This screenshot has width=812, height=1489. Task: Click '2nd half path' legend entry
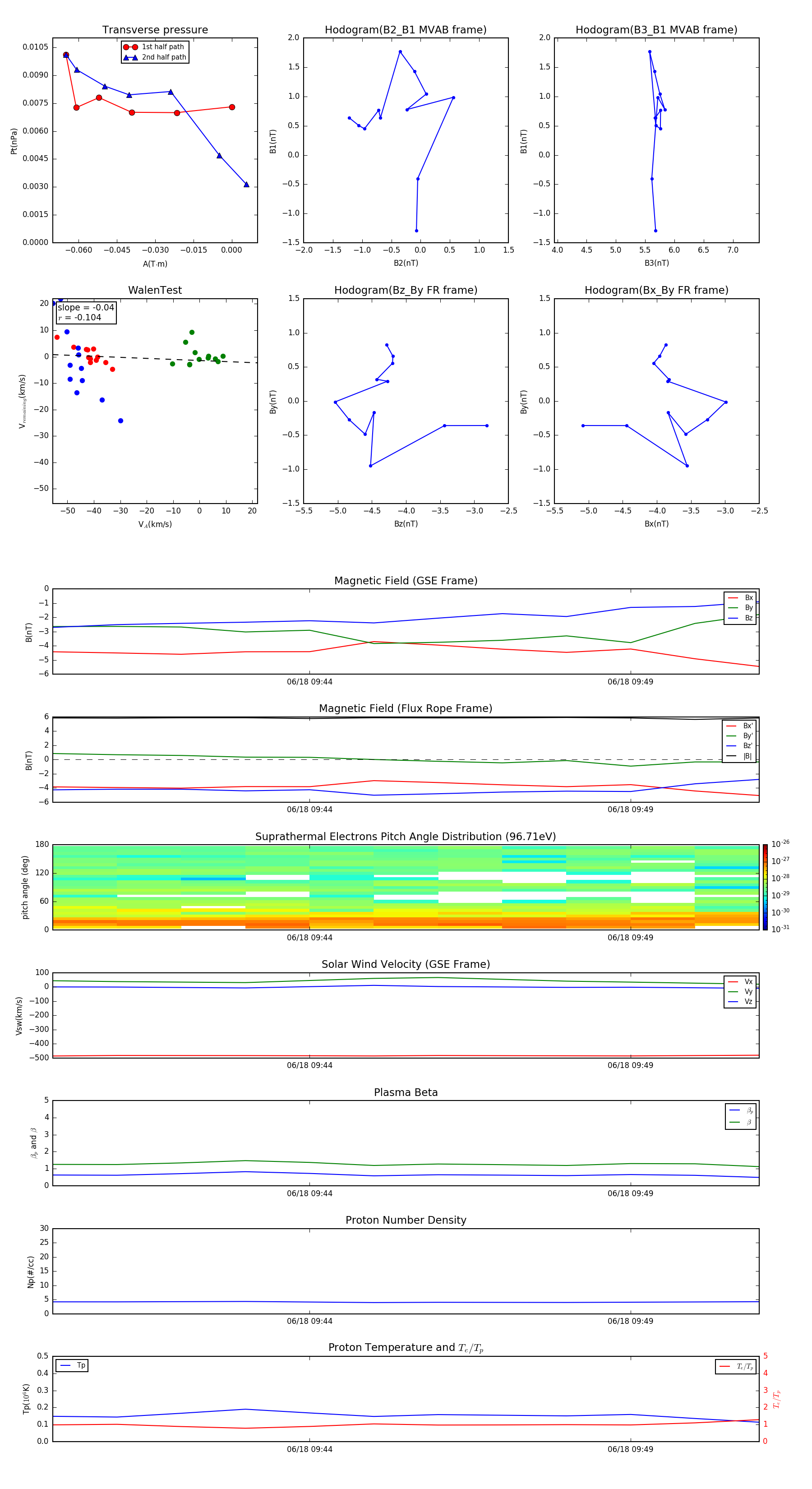[154, 57]
